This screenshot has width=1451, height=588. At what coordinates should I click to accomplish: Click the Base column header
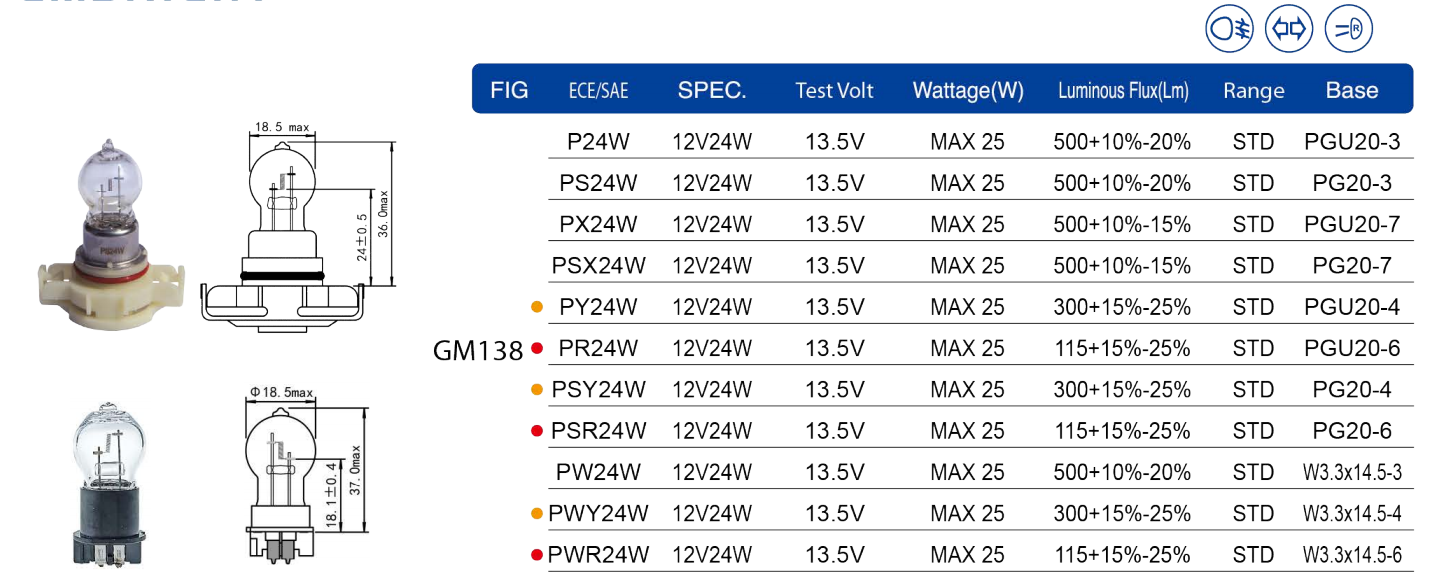pyautogui.click(x=1352, y=90)
